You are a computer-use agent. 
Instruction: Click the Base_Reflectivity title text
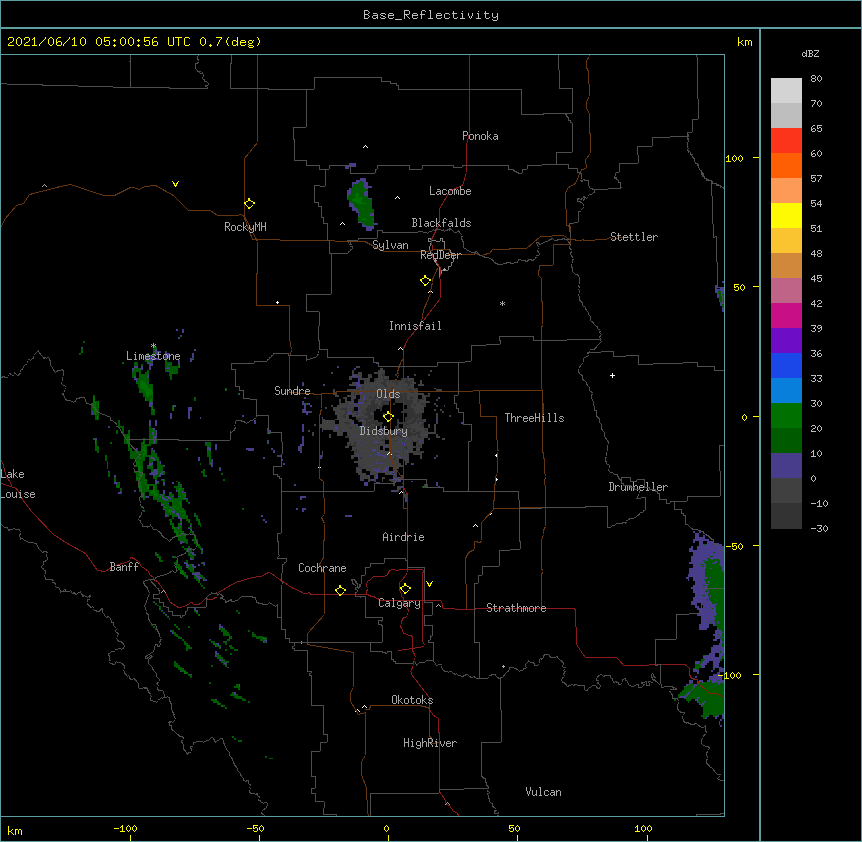[x=431, y=15]
